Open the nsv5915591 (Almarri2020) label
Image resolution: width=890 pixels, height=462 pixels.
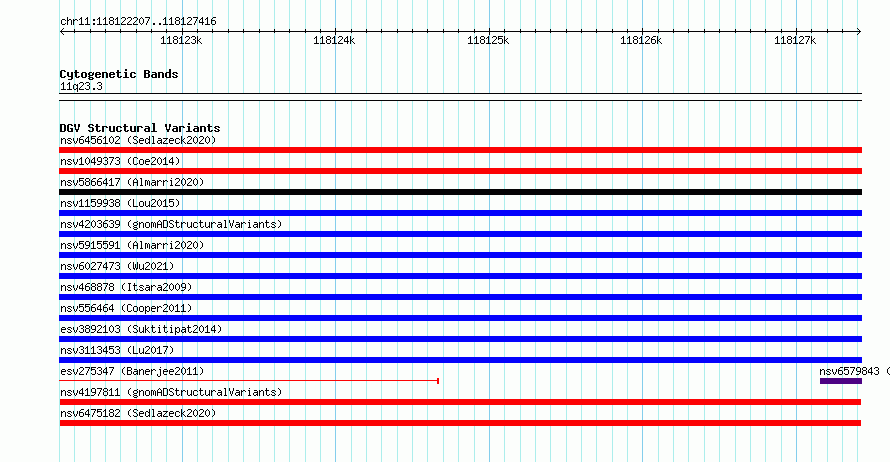pyautogui.click(x=132, y=245)
